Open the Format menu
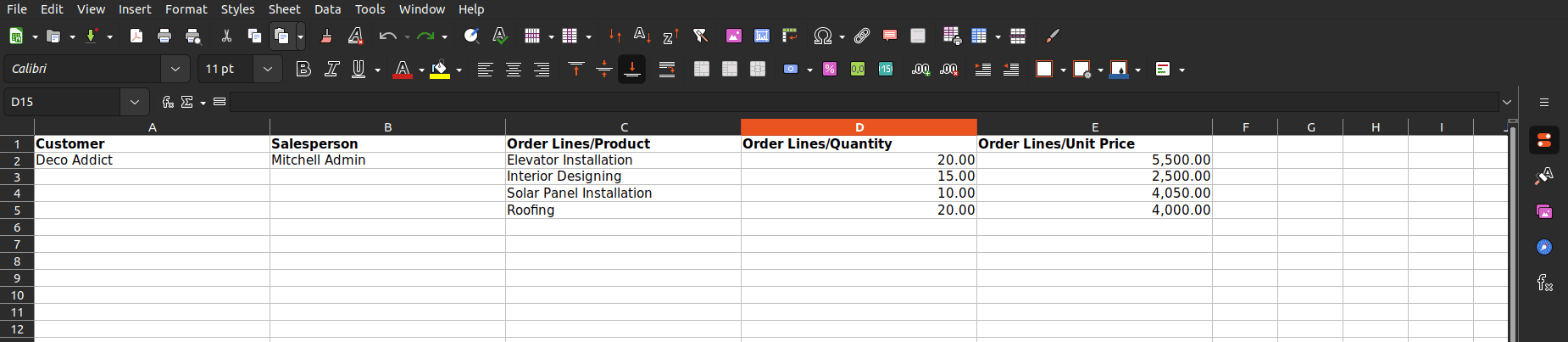The image size is (1568, 342). [186, 9]
